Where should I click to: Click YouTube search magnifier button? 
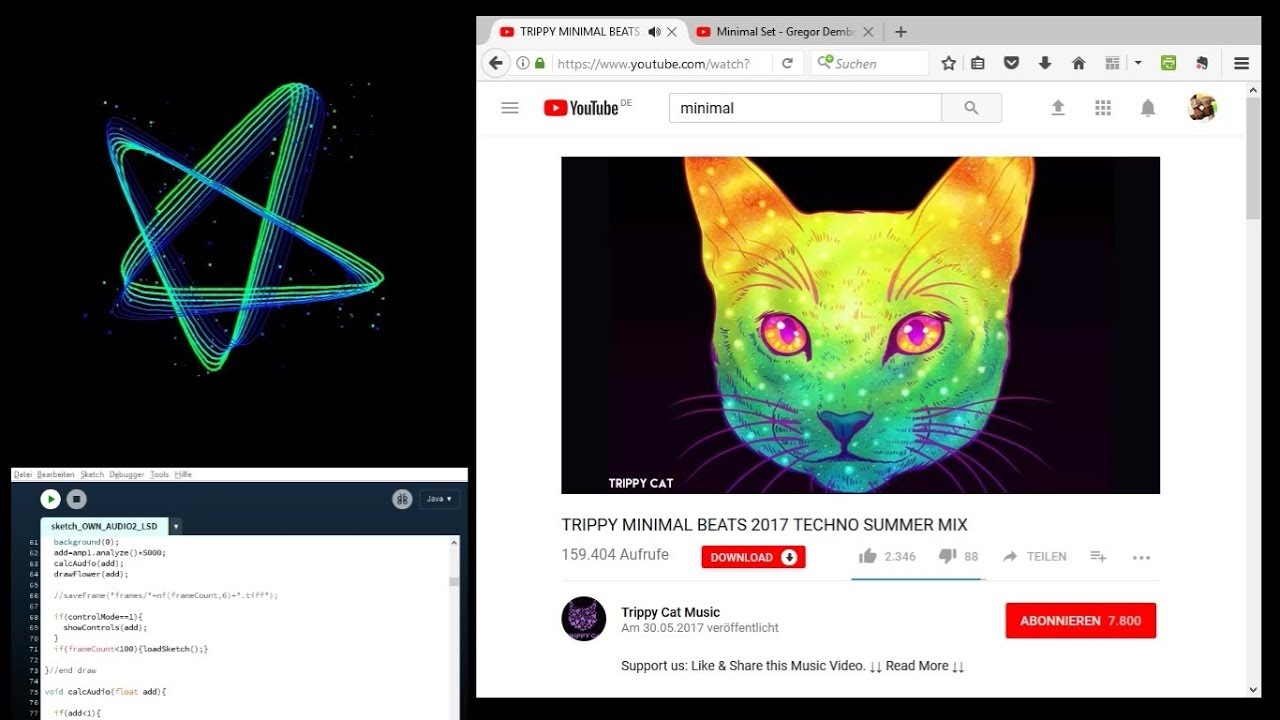click(x=971, y=108)
